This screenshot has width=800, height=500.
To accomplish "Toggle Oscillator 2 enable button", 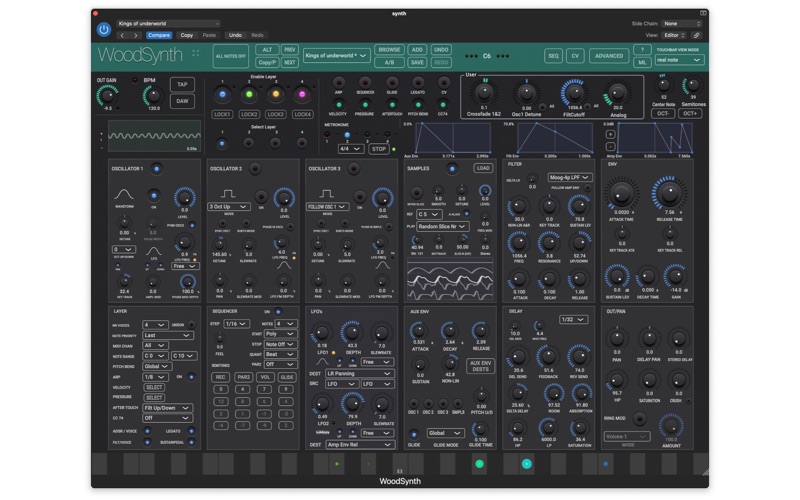I will coord(255,168).
